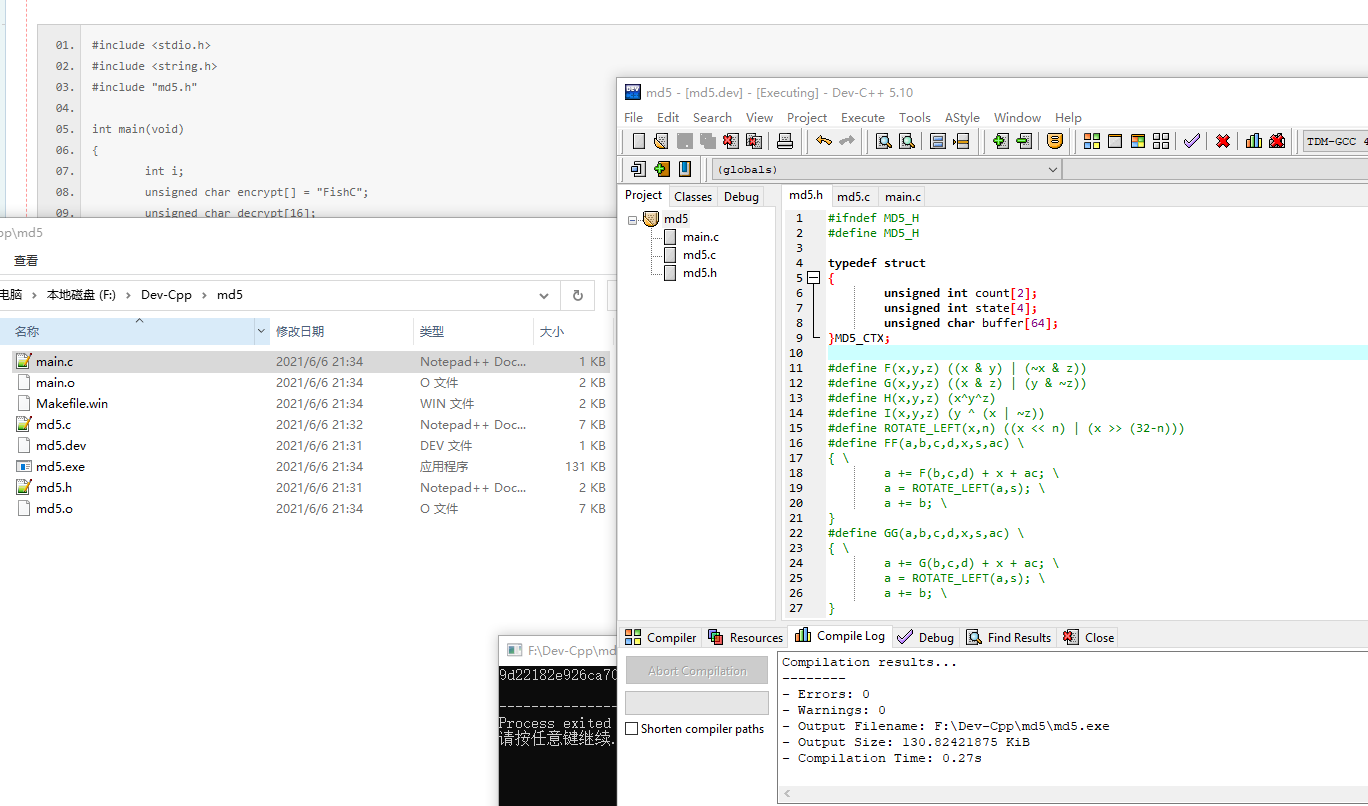
Task: Click Remove from project minus icon
Action: 1023,141
